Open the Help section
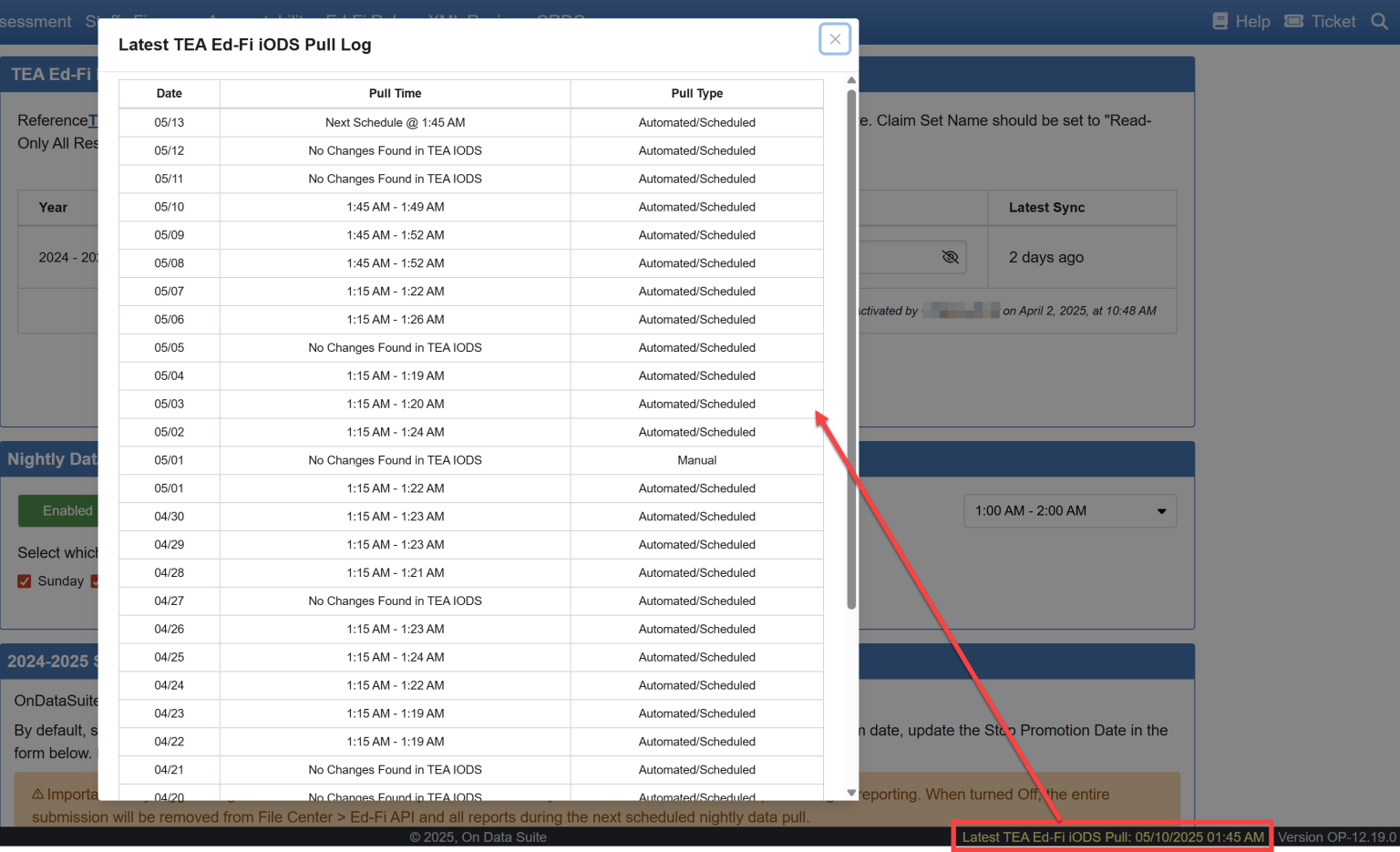This screenshot has height=852, width=1400. coord(1240,21)
